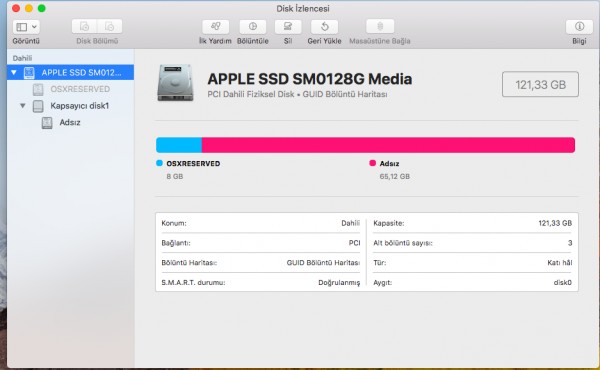Minimize window with the yellow button

click(x=29, y=8)
